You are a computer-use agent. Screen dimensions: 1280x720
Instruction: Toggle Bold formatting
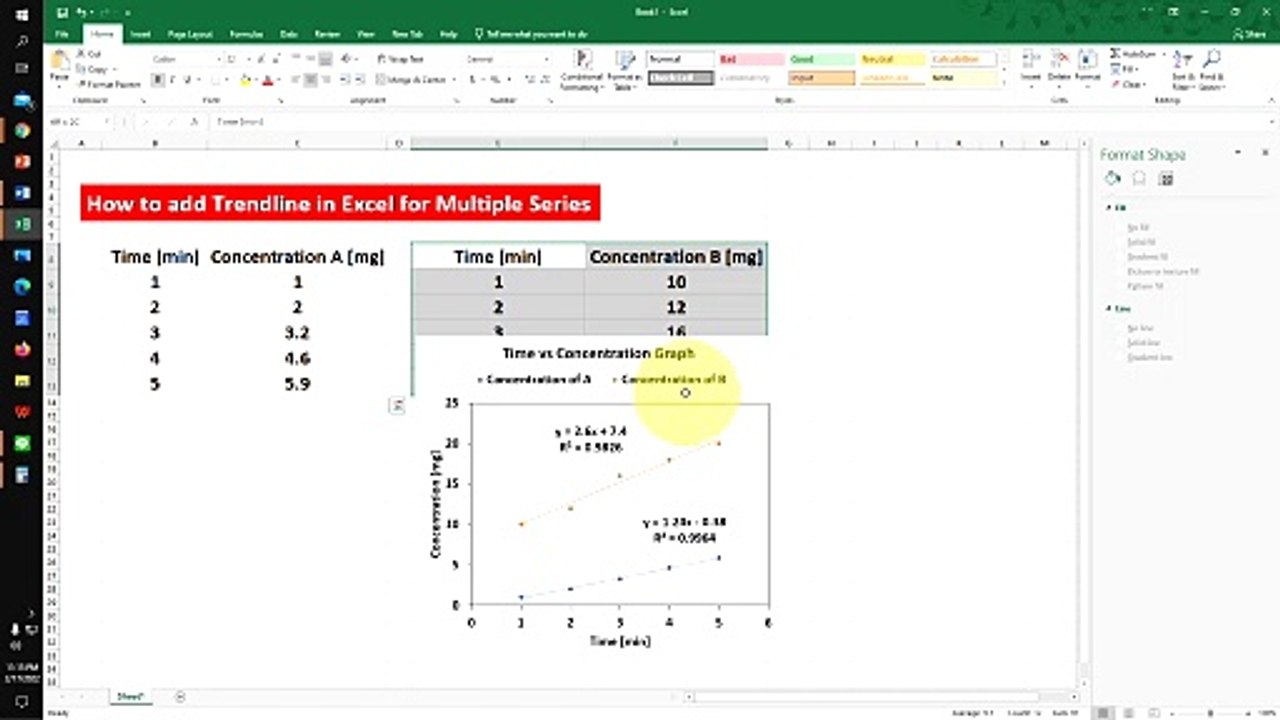(158, 80)
